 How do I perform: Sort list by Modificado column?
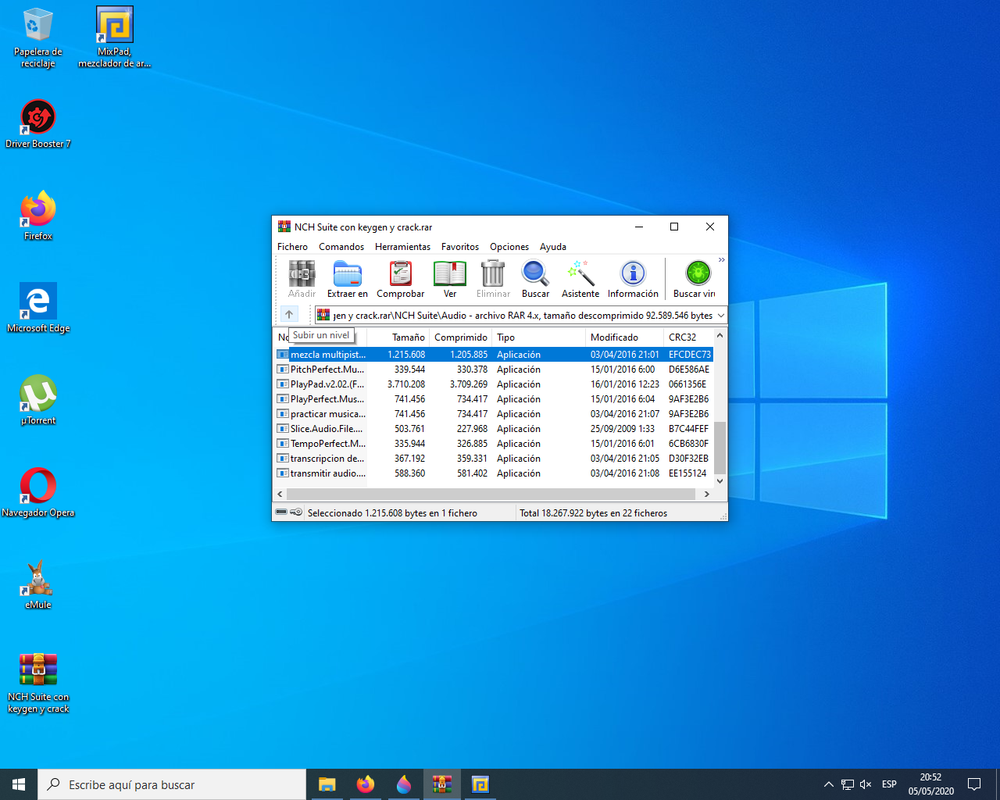[624, 337]
